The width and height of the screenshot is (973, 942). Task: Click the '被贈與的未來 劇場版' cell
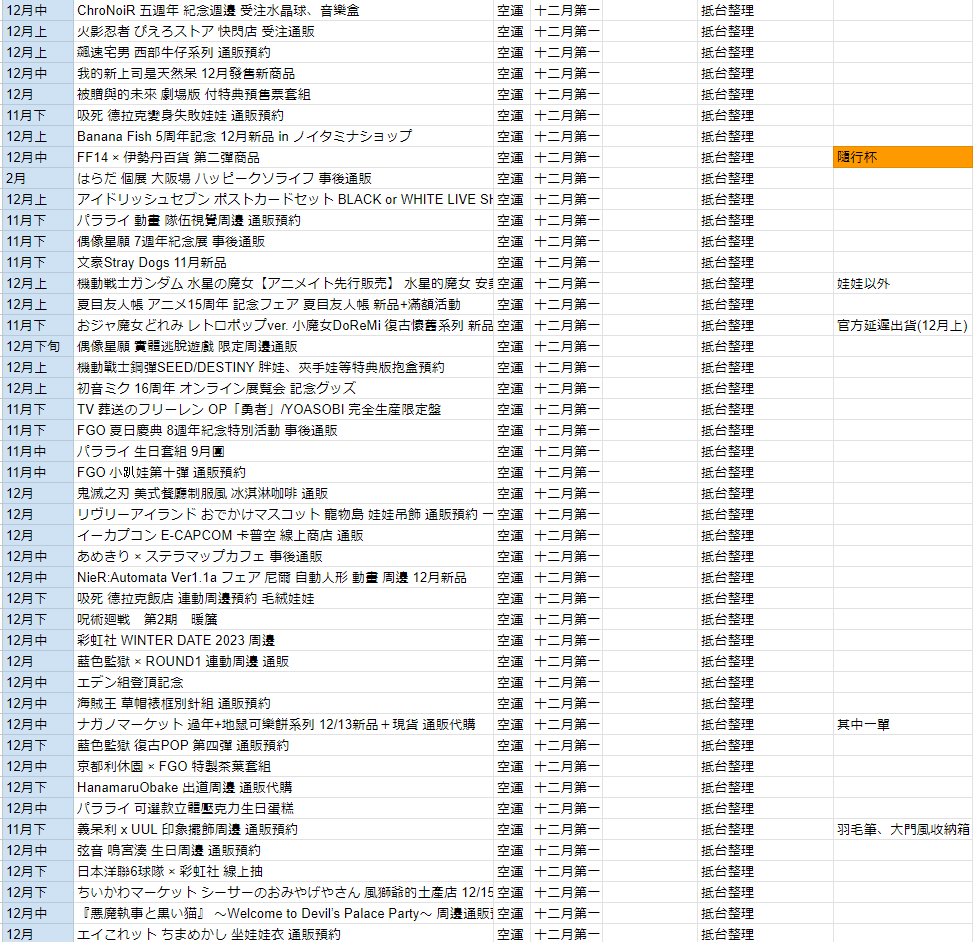284,94
